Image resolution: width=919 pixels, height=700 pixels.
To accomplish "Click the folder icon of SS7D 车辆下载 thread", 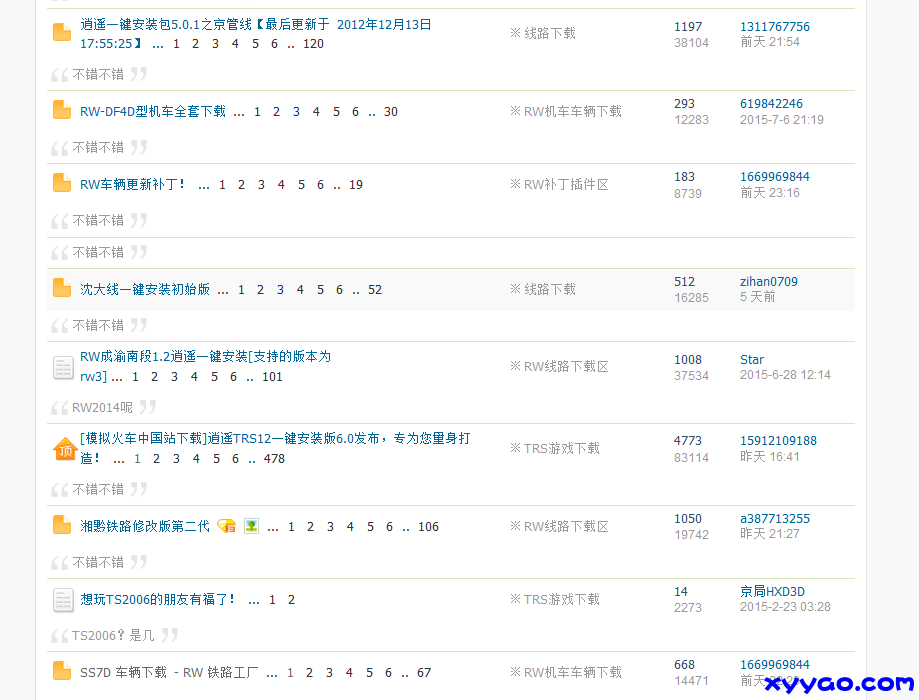I will (61, 673).
